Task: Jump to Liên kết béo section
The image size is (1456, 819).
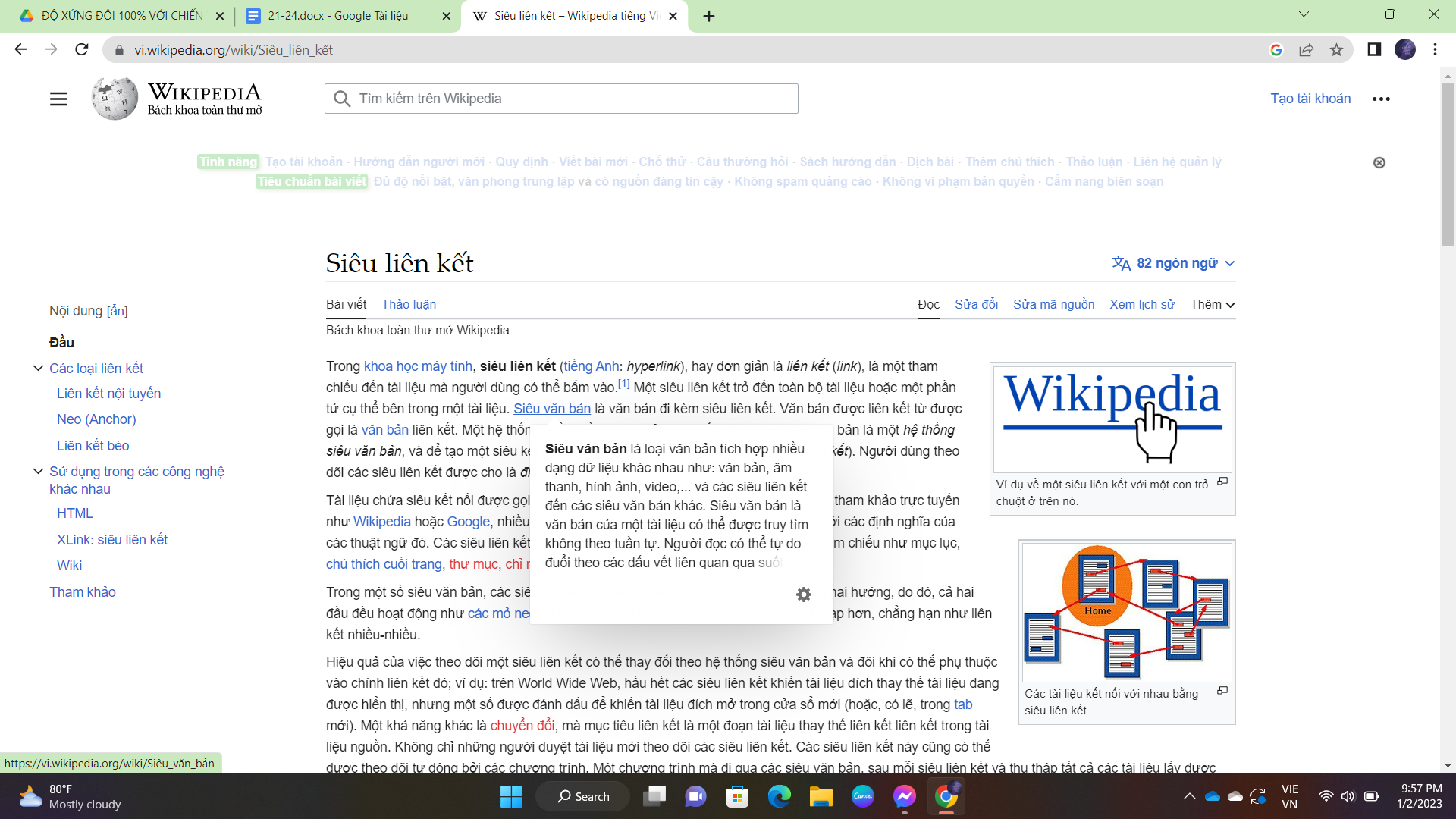Action: [93, 446]
